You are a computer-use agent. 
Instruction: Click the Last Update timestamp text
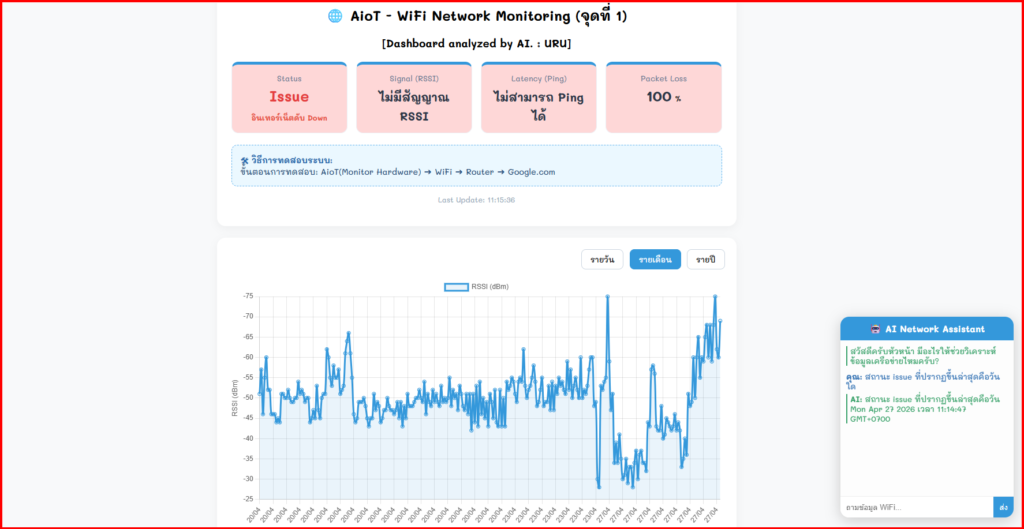476,200
